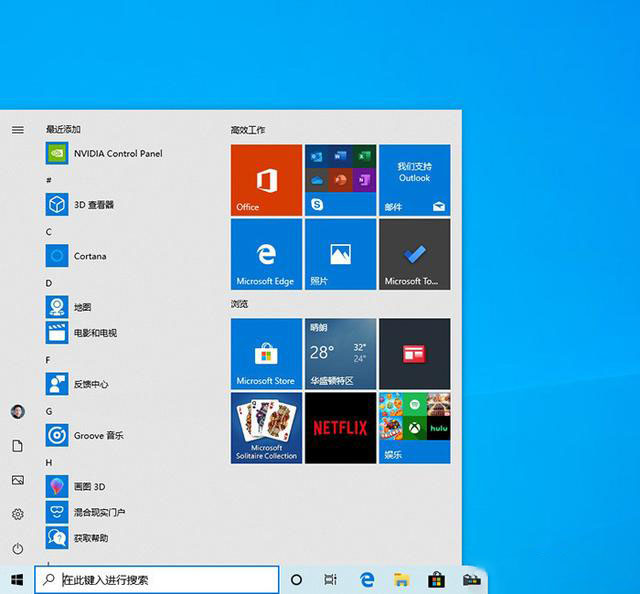Screen dimensions: 640x594
Task: Click the C letter group header
Action: [49, 231]
